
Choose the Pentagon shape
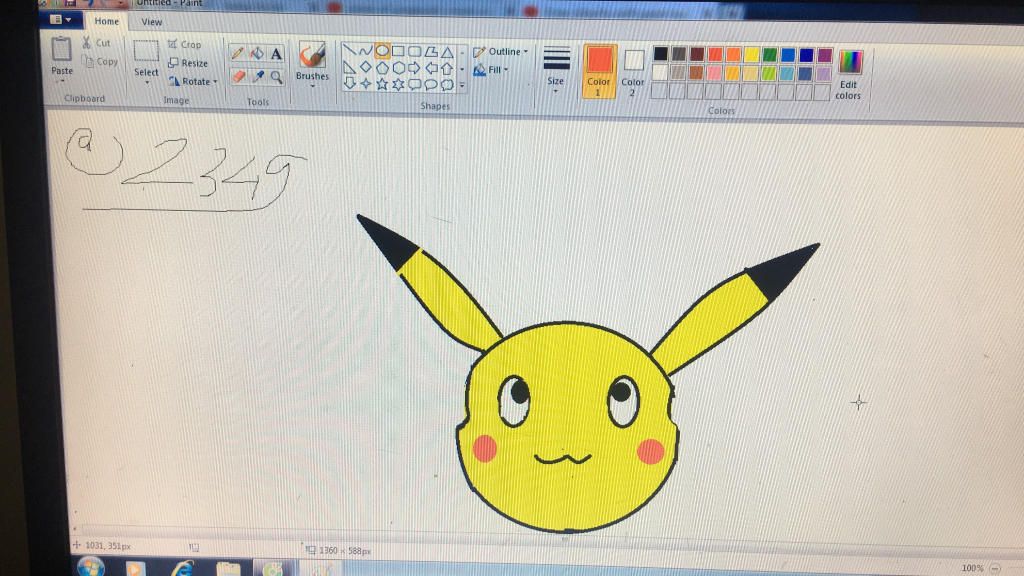[382, 67]
